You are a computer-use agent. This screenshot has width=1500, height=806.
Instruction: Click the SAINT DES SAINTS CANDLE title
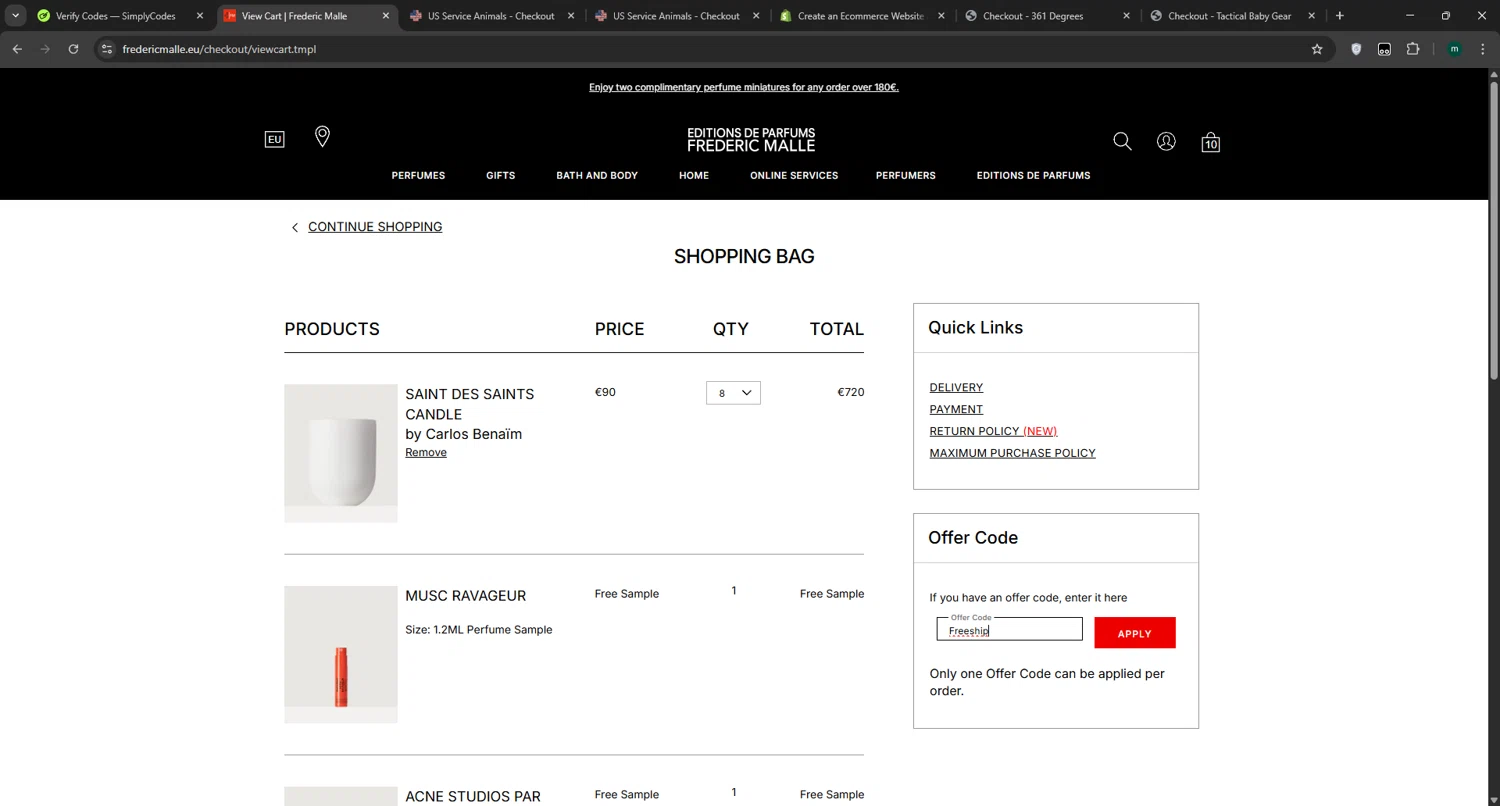tap(470, 404)
